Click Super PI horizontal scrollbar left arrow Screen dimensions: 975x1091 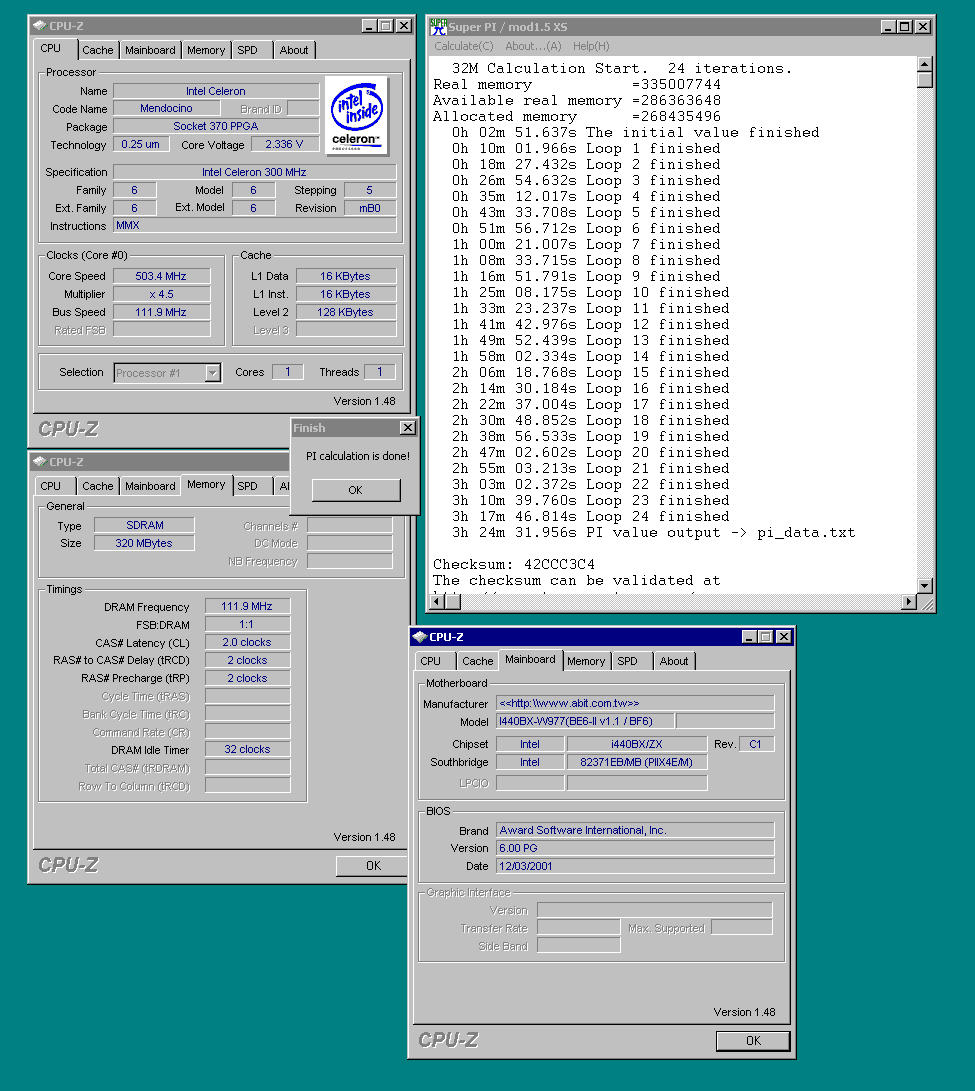[x=437, y=602]
